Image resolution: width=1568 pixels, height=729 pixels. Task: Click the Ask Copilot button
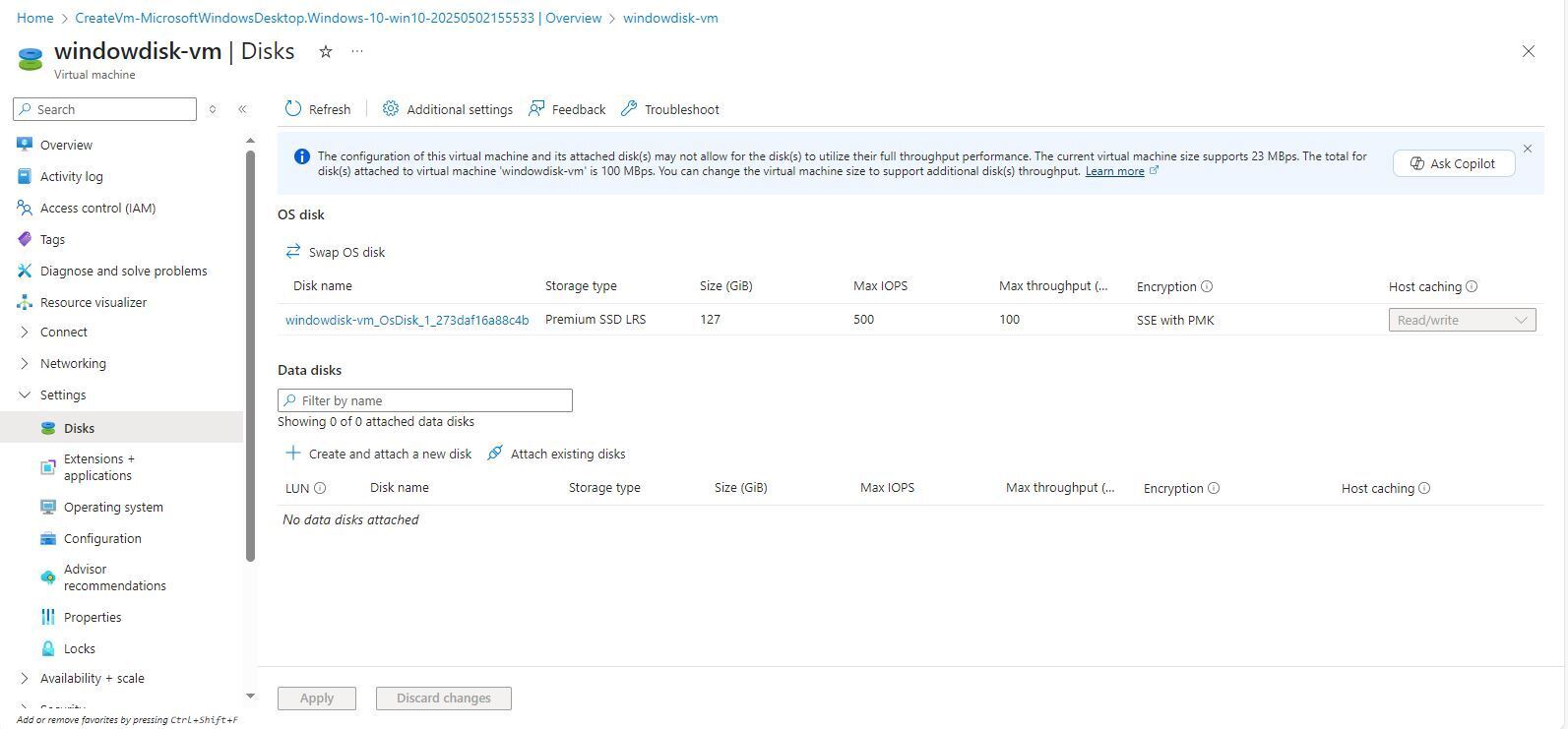(x=1453, y=163)
